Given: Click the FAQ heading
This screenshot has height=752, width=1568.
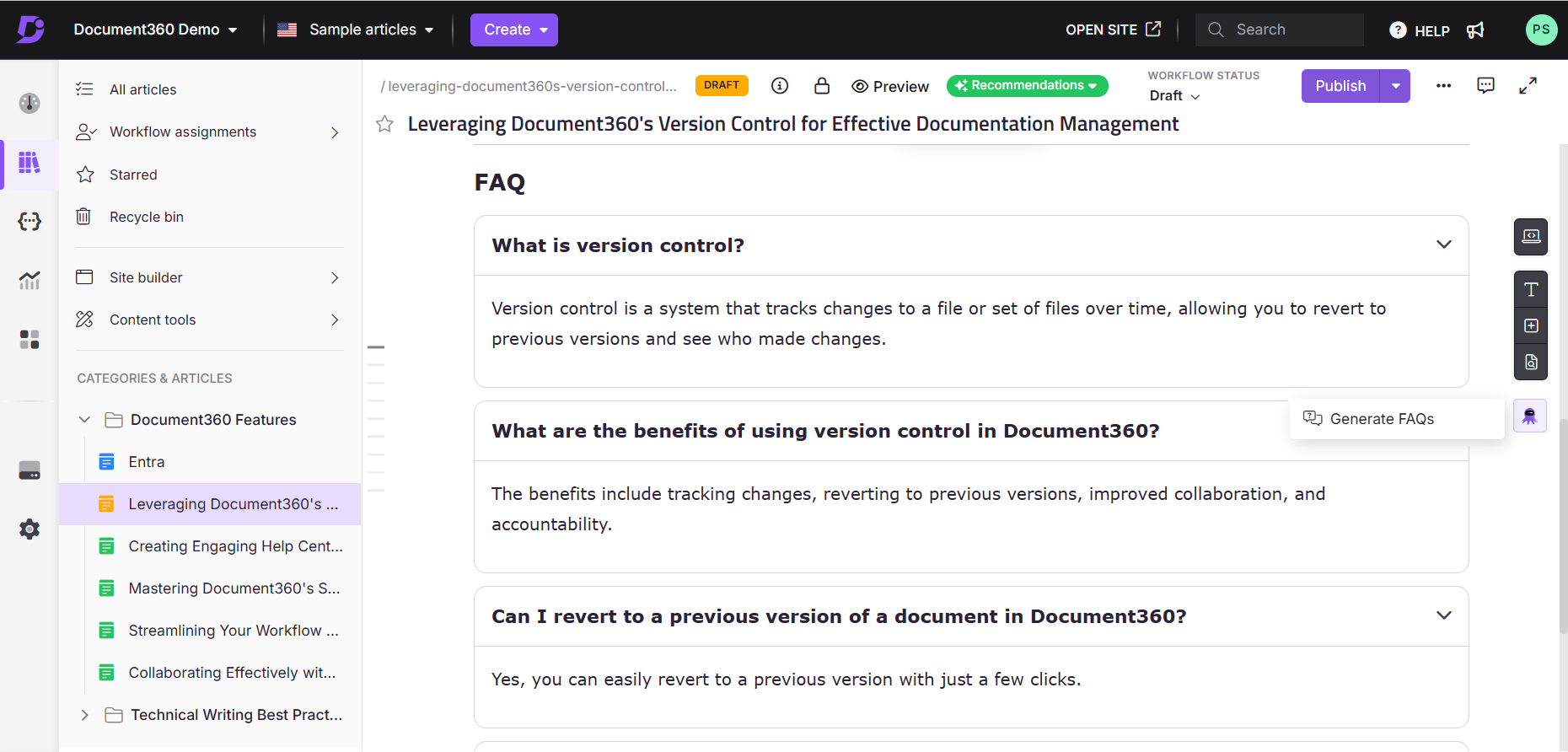Looking at the screenshot, I should (500, 182).
